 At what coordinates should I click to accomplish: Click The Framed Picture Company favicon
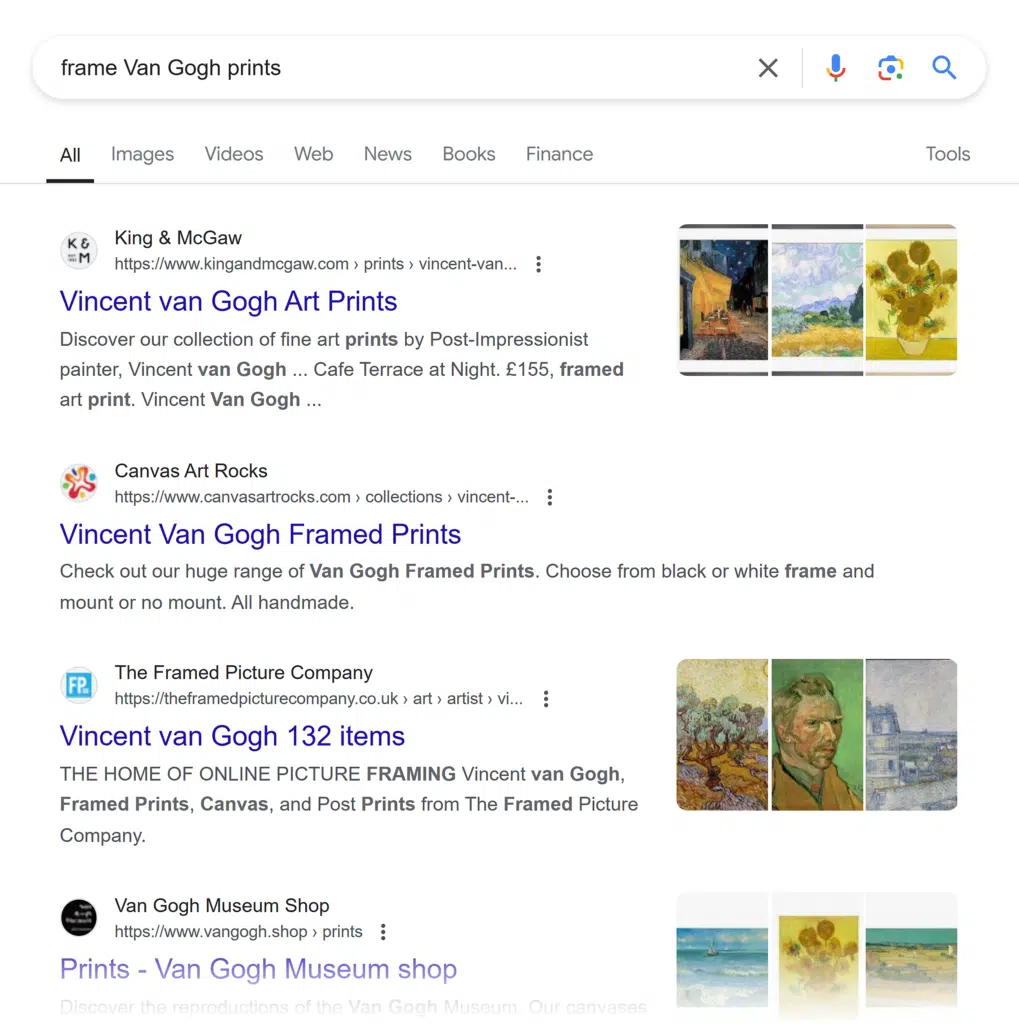(x=79, y=685)
